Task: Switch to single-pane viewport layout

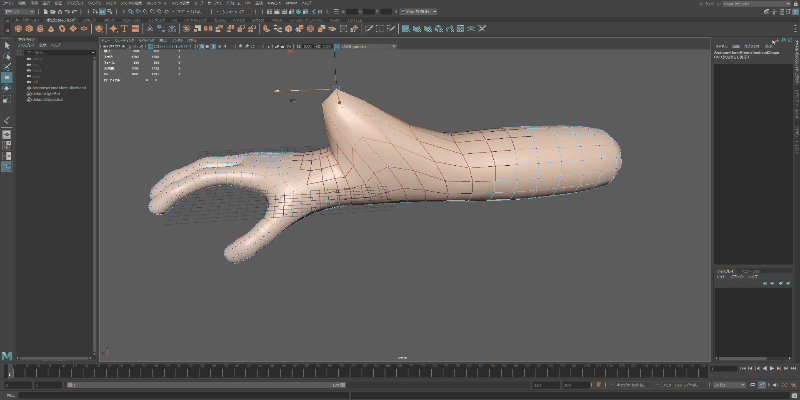Action: (x=6, y=134)
